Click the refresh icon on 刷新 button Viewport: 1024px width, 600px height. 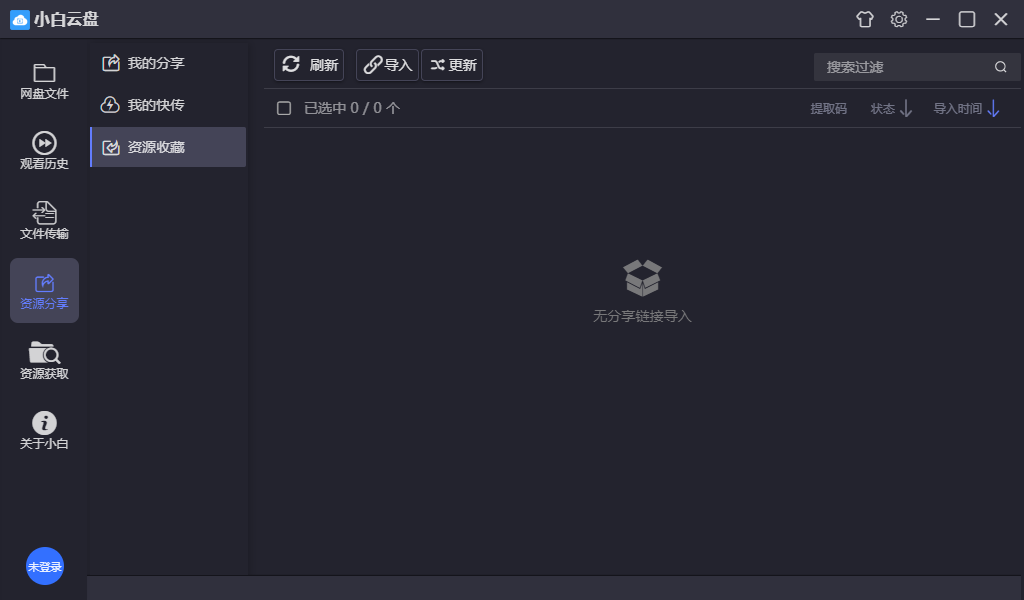[x=290, y=64]
